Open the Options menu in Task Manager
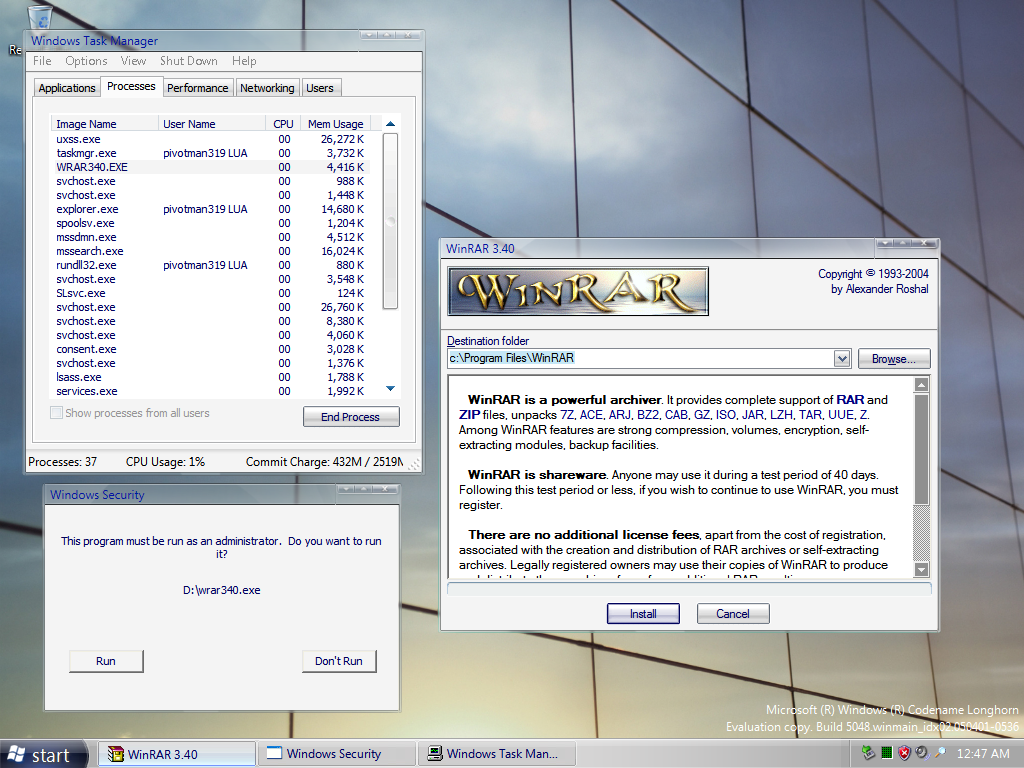 pos(86,61)
